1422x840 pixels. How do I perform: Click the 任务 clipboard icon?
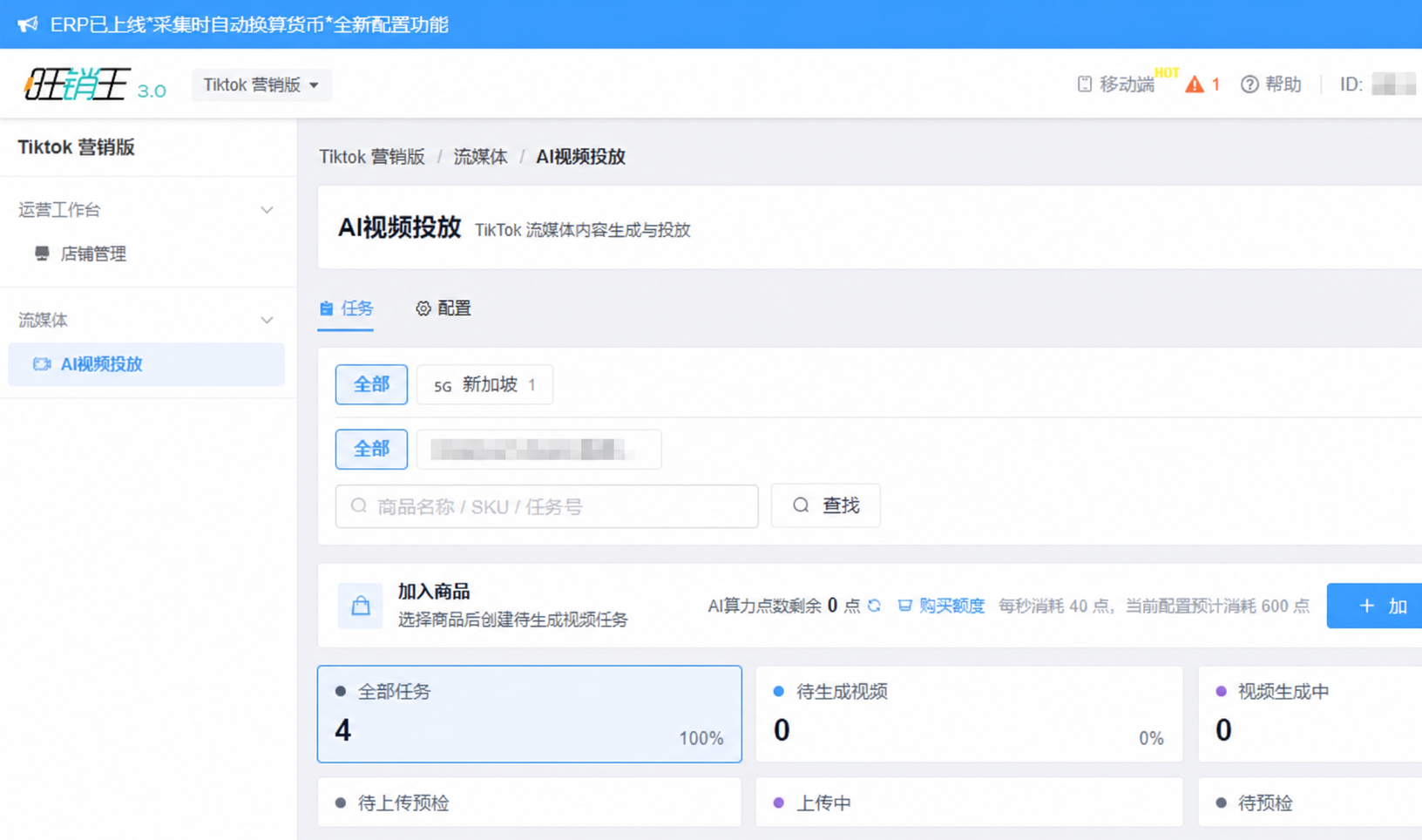point(327,308)
